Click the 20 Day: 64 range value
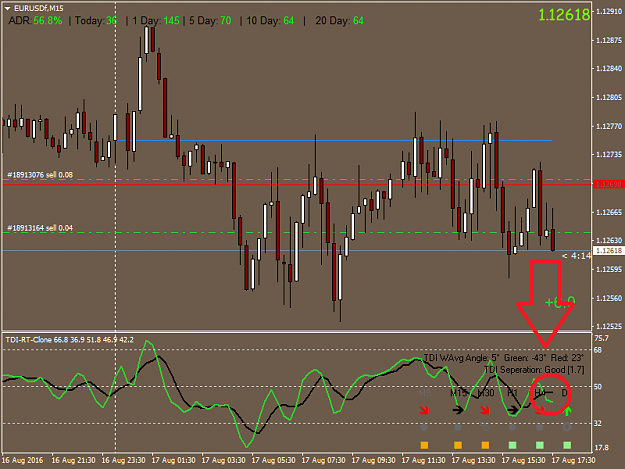Viewport: 625px width, 469px height. (340, 20)
